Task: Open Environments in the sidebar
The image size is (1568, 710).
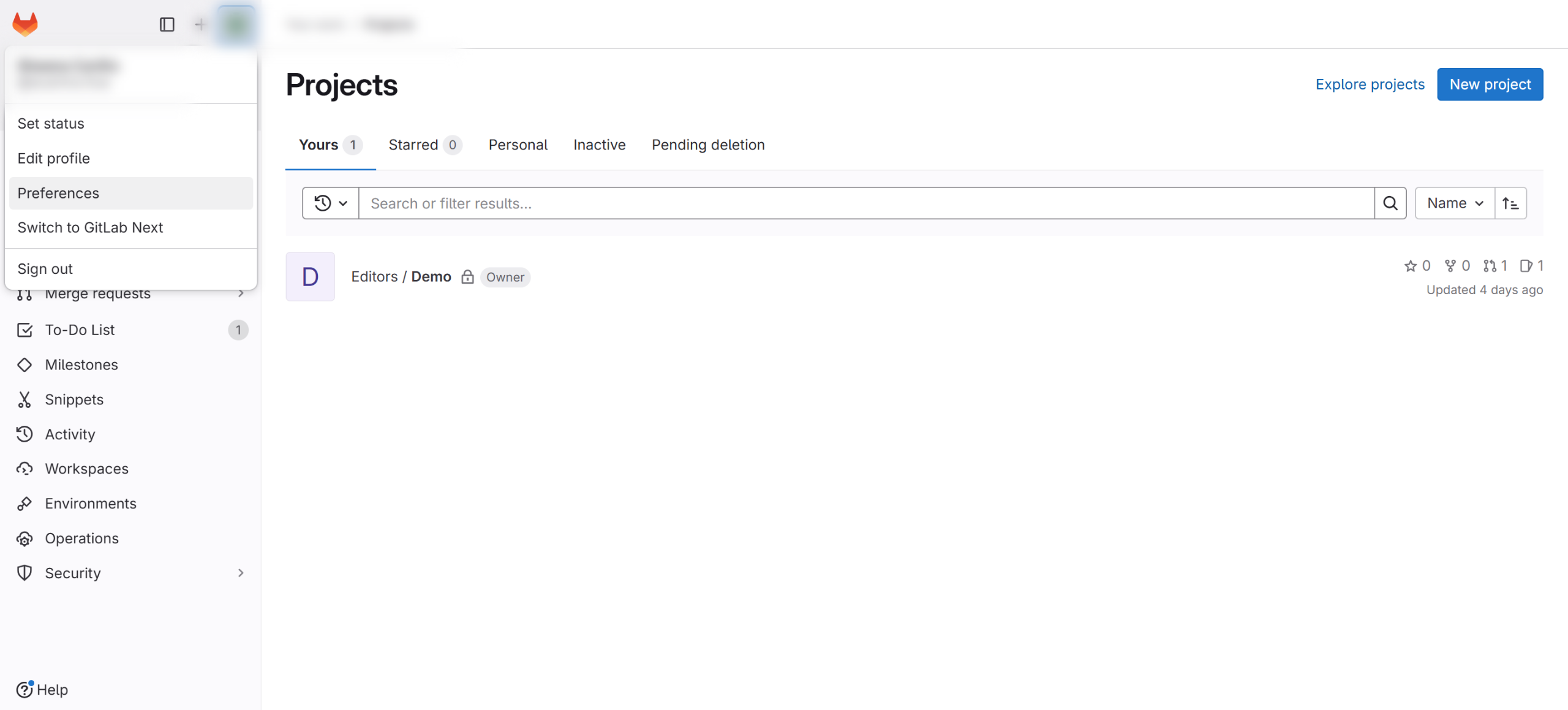Action: coord(90,504)
